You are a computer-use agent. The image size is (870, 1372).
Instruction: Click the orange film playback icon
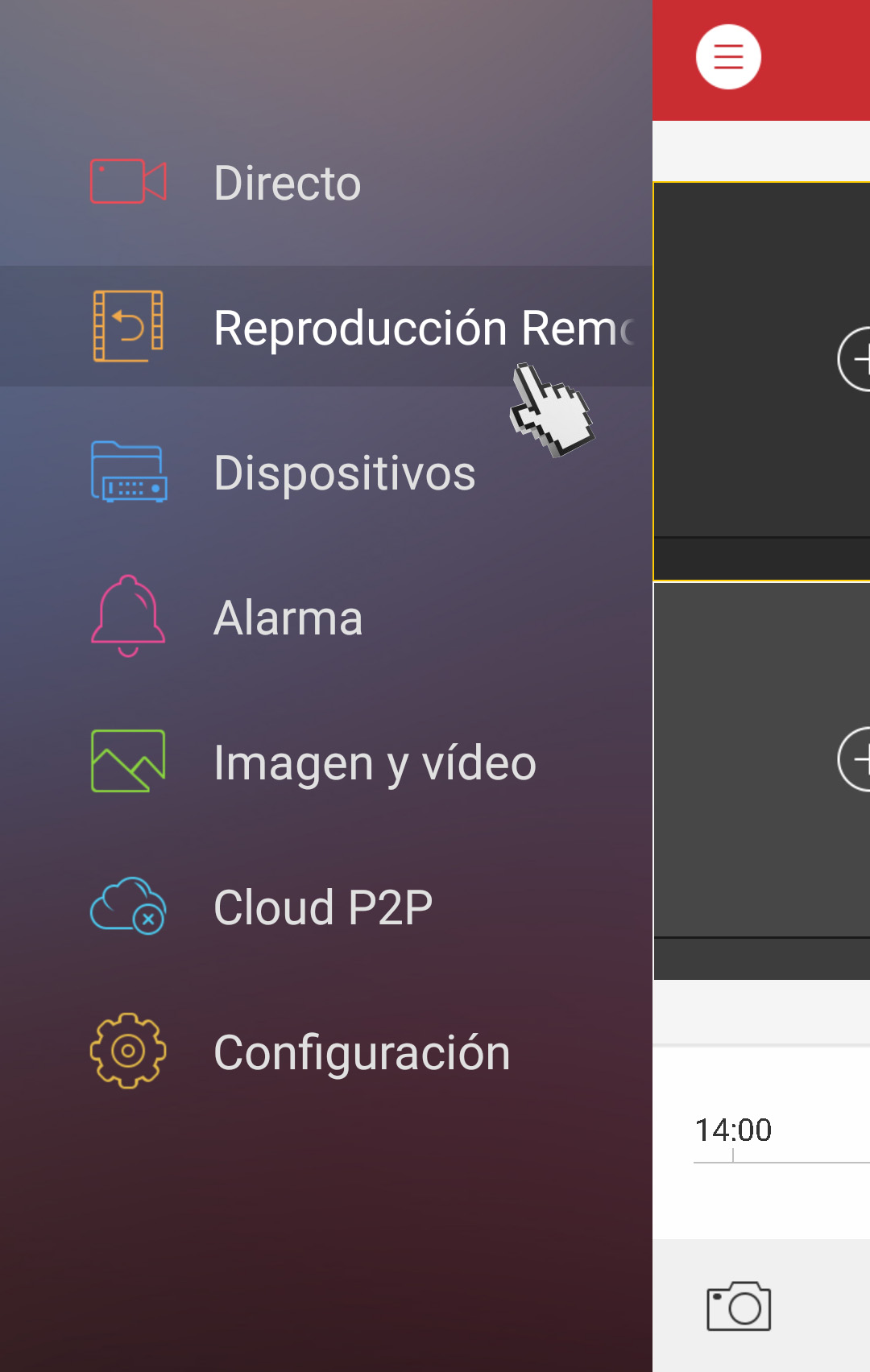click(128, 326)
